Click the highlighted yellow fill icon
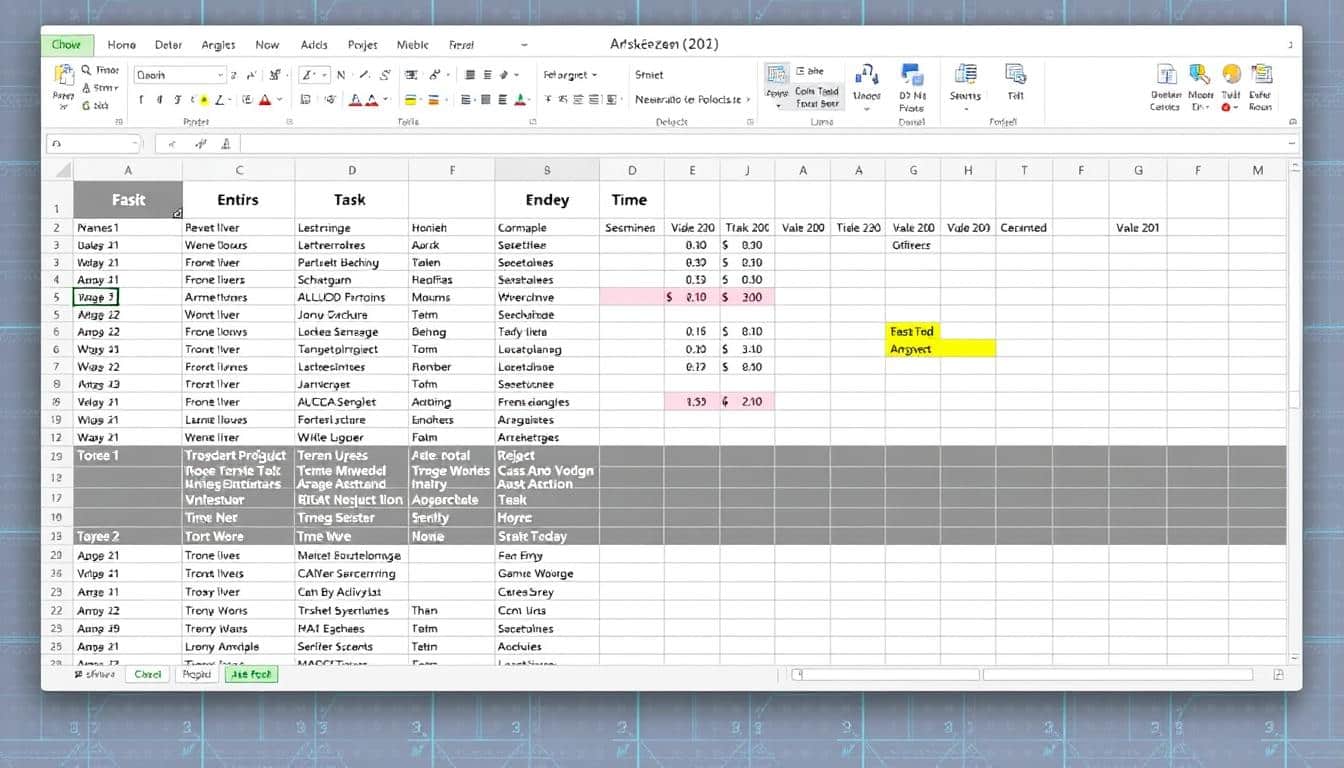Viewport: 1344px width, 768px height. tap(203, 100)
